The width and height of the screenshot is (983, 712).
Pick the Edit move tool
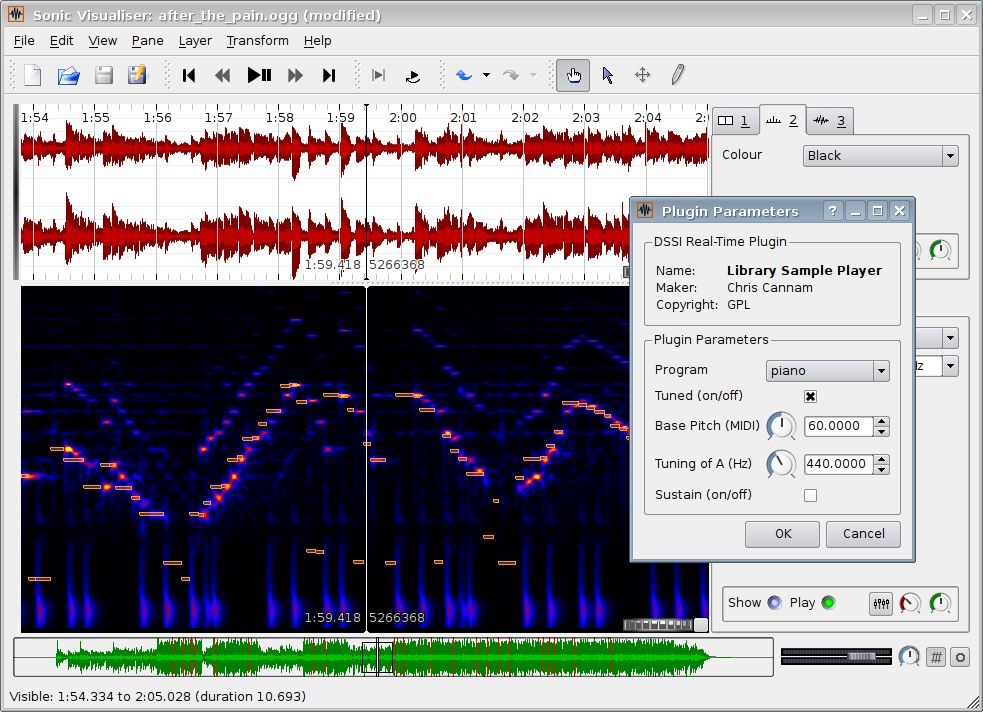point(643,75)
